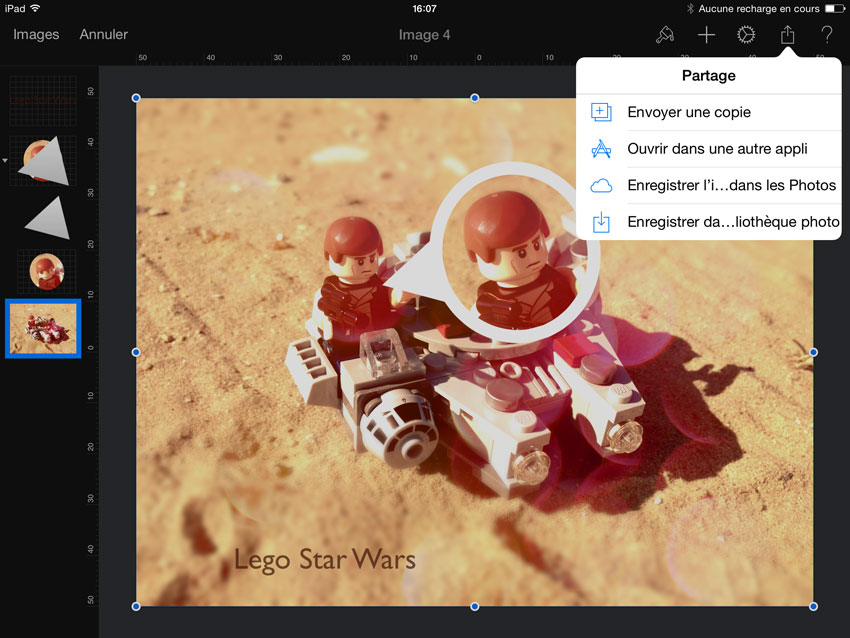Choose Envoyer une copie
850x638 pixels.
tap(709, 112)
